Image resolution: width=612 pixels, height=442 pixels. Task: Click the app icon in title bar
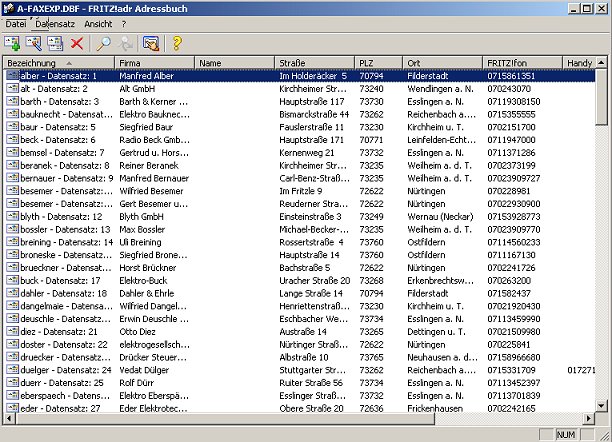(x=9, y=8)
